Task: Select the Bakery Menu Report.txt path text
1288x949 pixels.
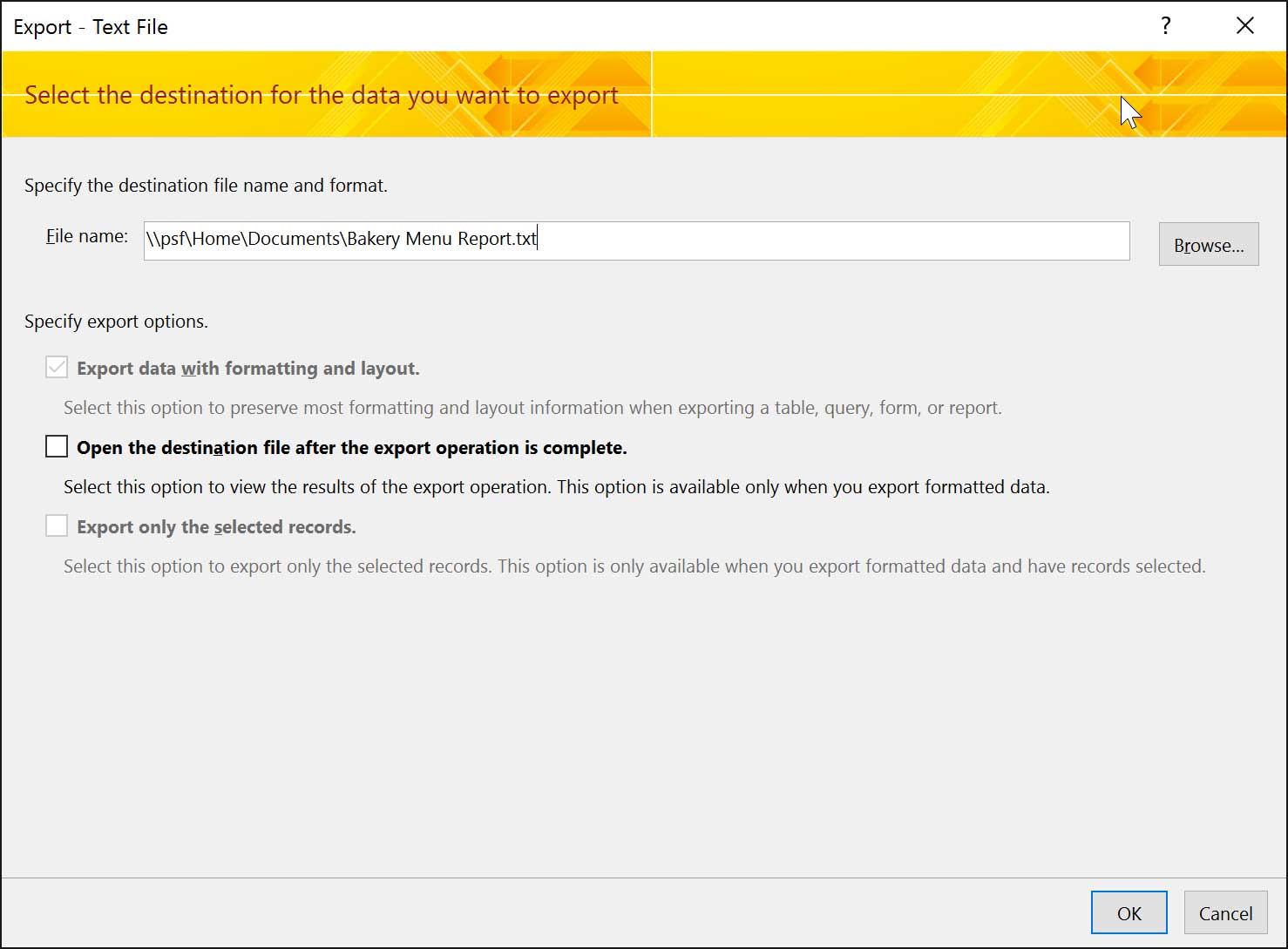Action: point(341,238)
